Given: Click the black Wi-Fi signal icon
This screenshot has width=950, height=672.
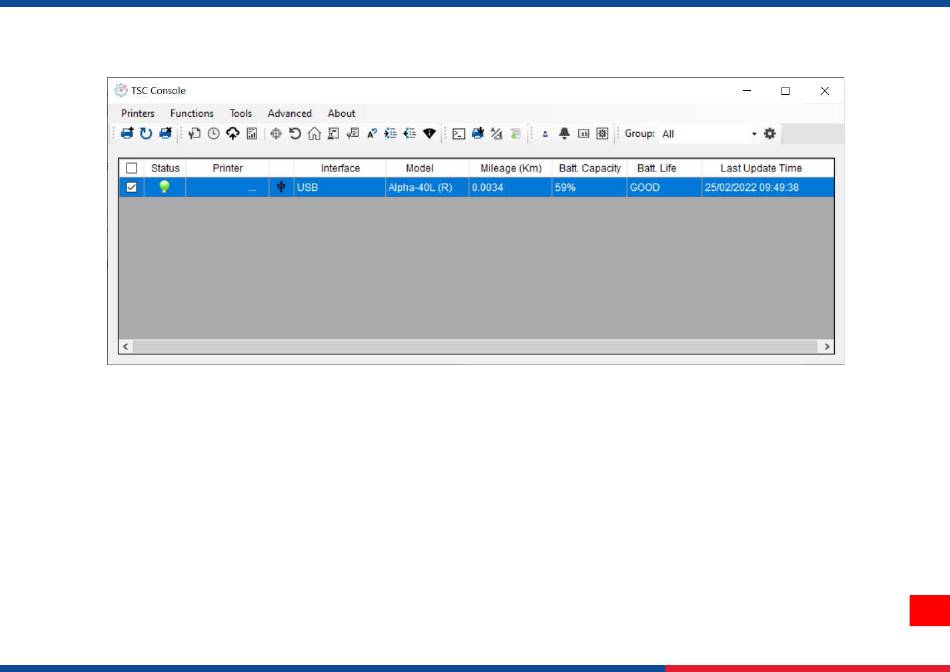Looking at the screenshot, I should [430, 133].
